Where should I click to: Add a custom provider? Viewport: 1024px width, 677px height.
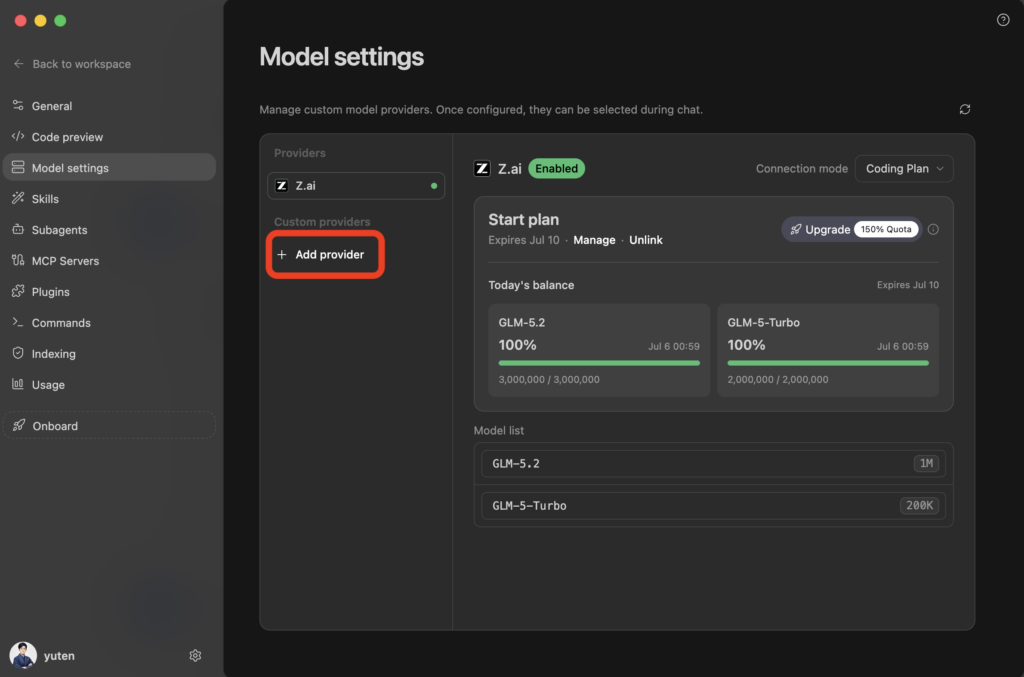coord(325,255)
